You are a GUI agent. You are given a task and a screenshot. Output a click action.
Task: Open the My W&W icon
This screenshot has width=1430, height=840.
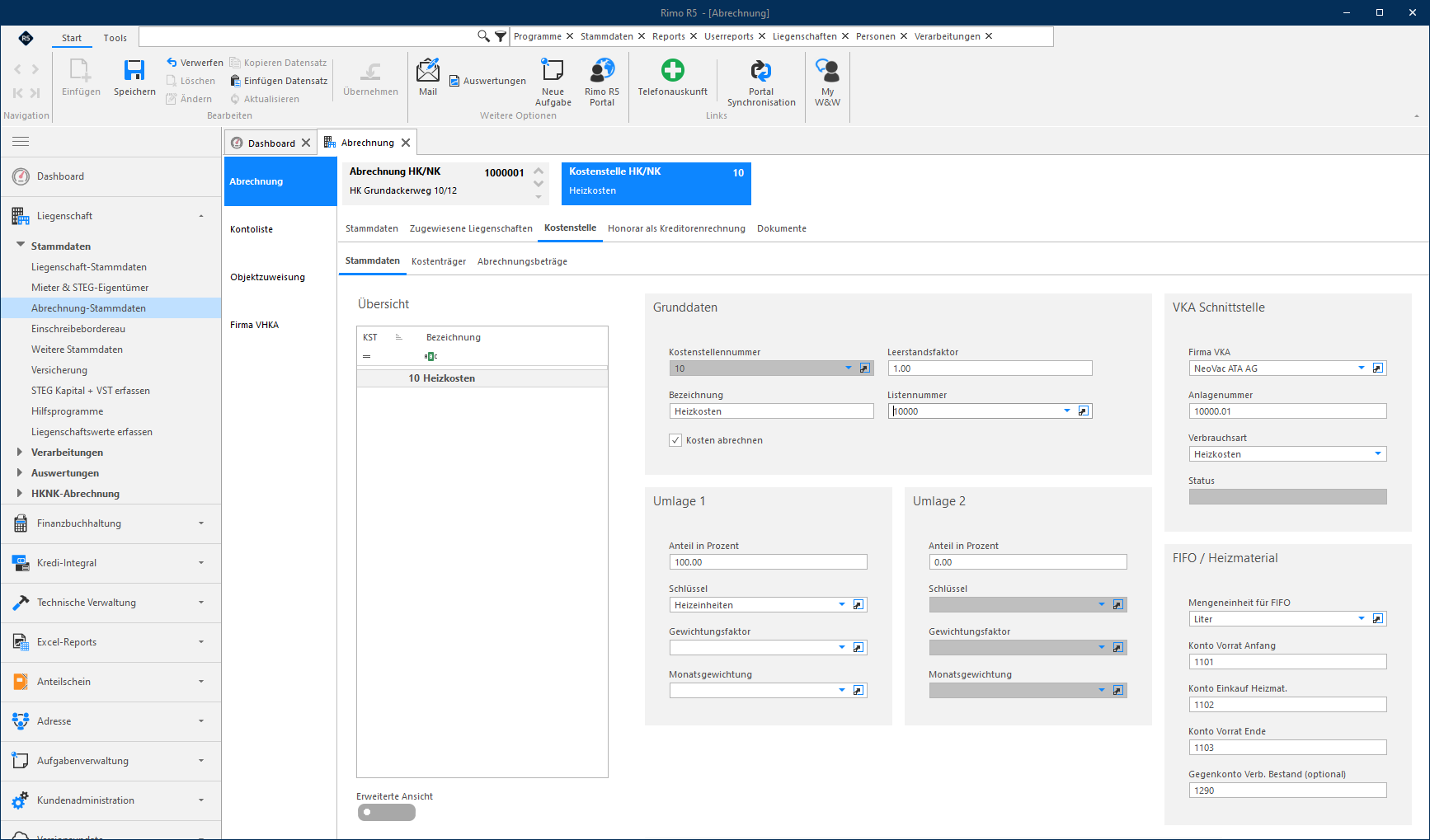pos(827,71)
